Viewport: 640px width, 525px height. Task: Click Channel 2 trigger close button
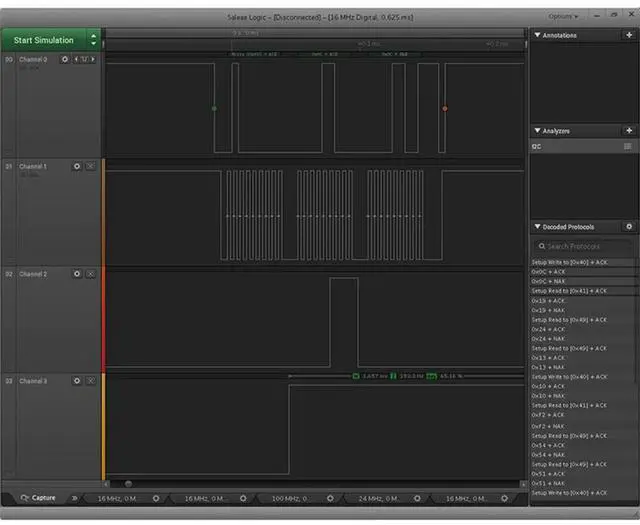[x=90, y=273]
